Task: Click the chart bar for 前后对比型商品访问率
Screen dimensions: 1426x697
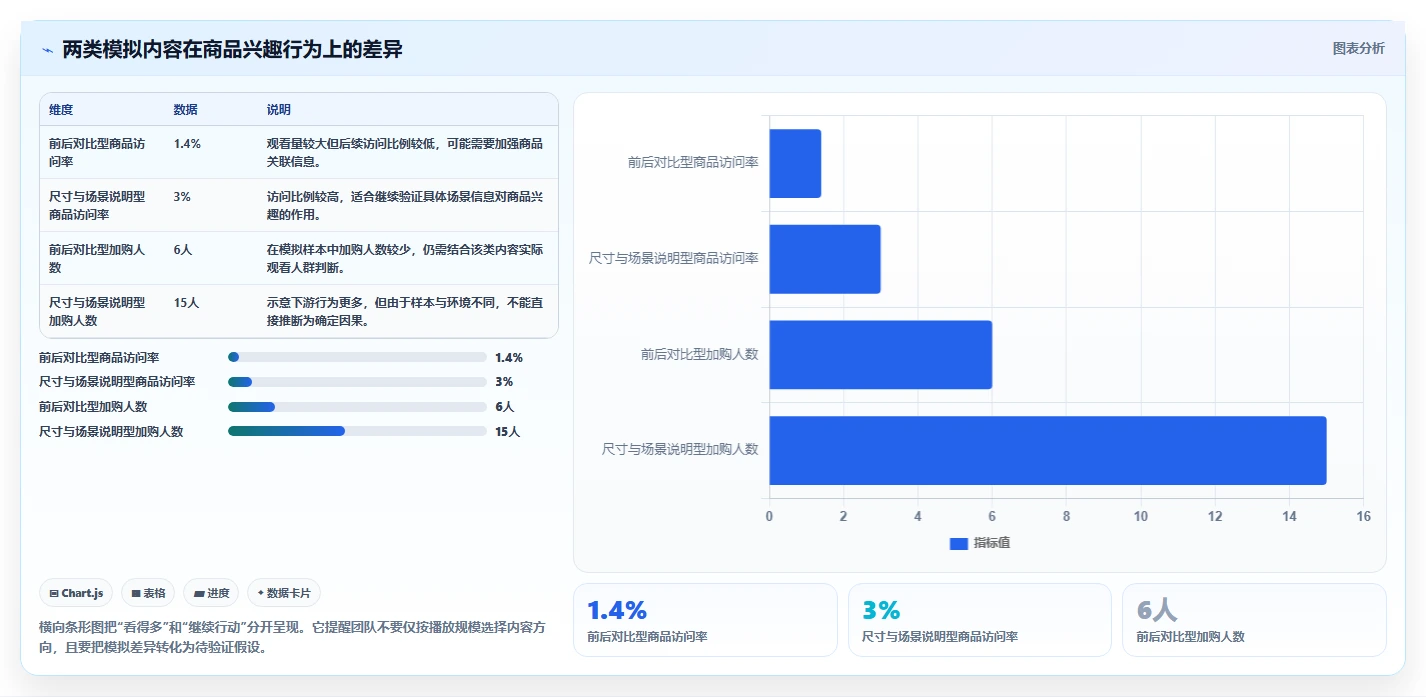Action: (795, 163)
